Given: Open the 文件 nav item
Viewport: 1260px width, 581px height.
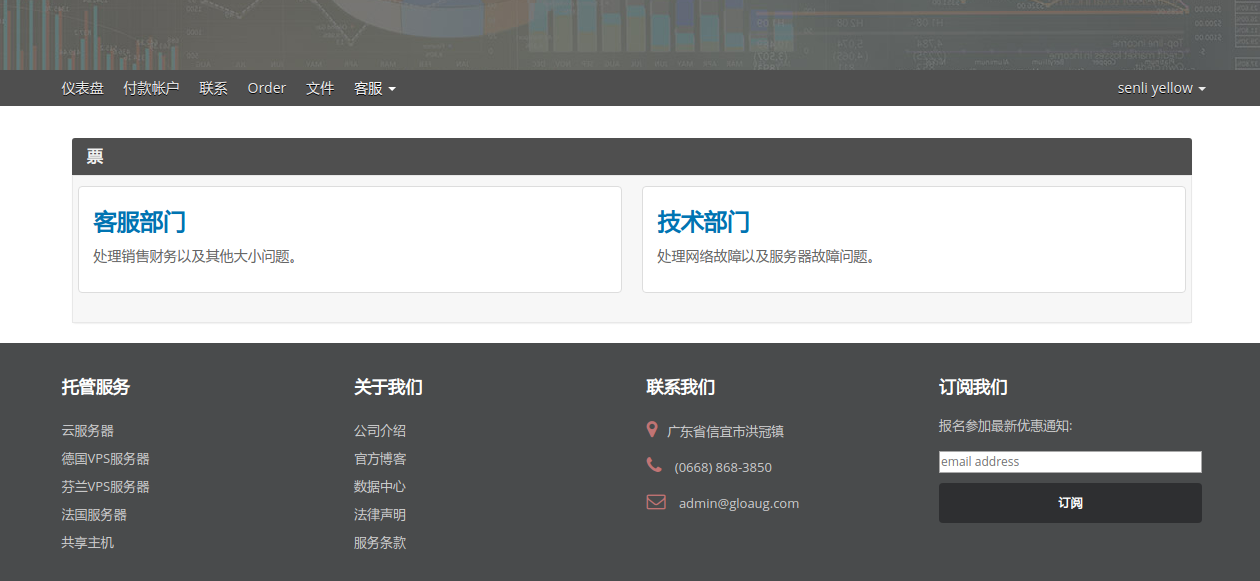Looking at the screenshot, I should click(320, 88).
